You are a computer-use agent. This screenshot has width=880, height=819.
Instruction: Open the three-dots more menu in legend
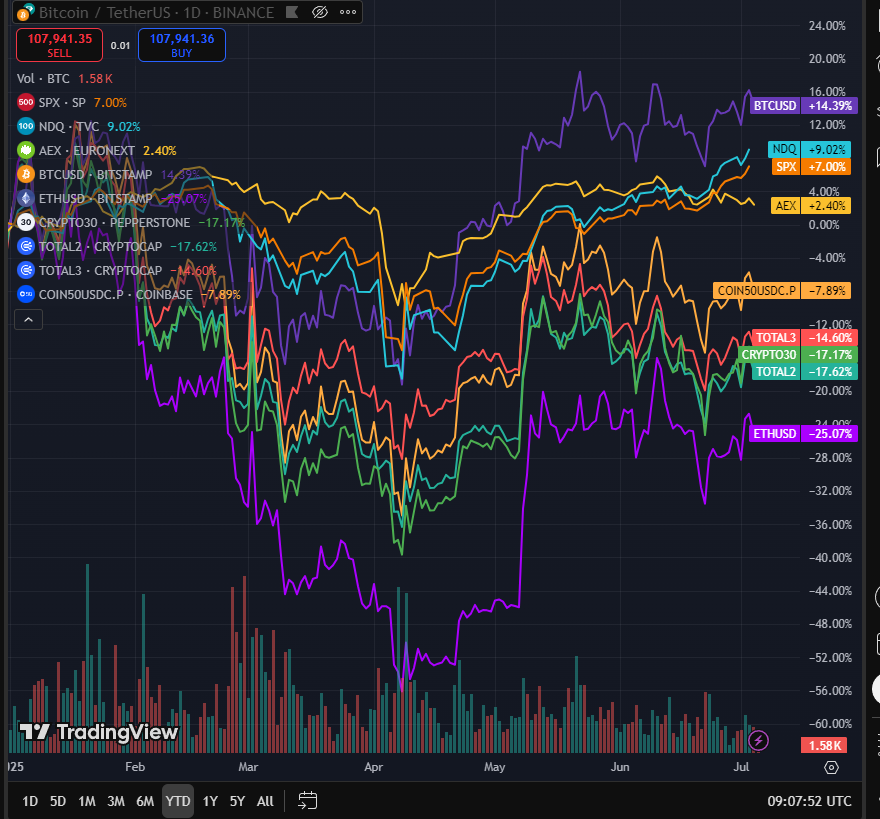[x=348, y=12]
